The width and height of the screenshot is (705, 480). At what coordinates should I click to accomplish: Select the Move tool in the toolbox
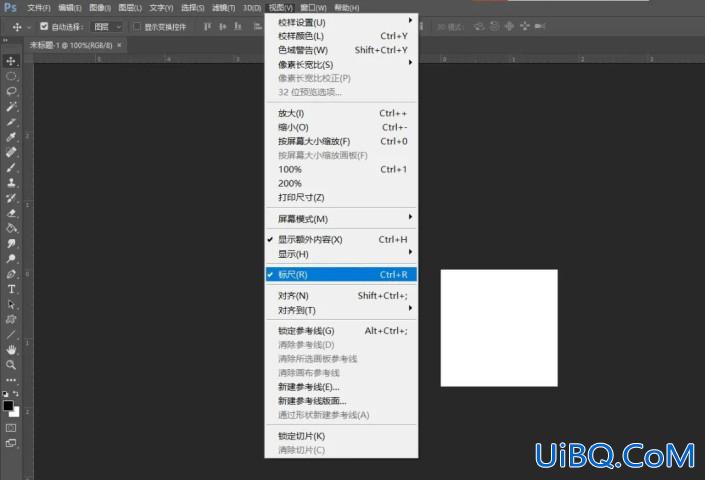click(11, 61)
